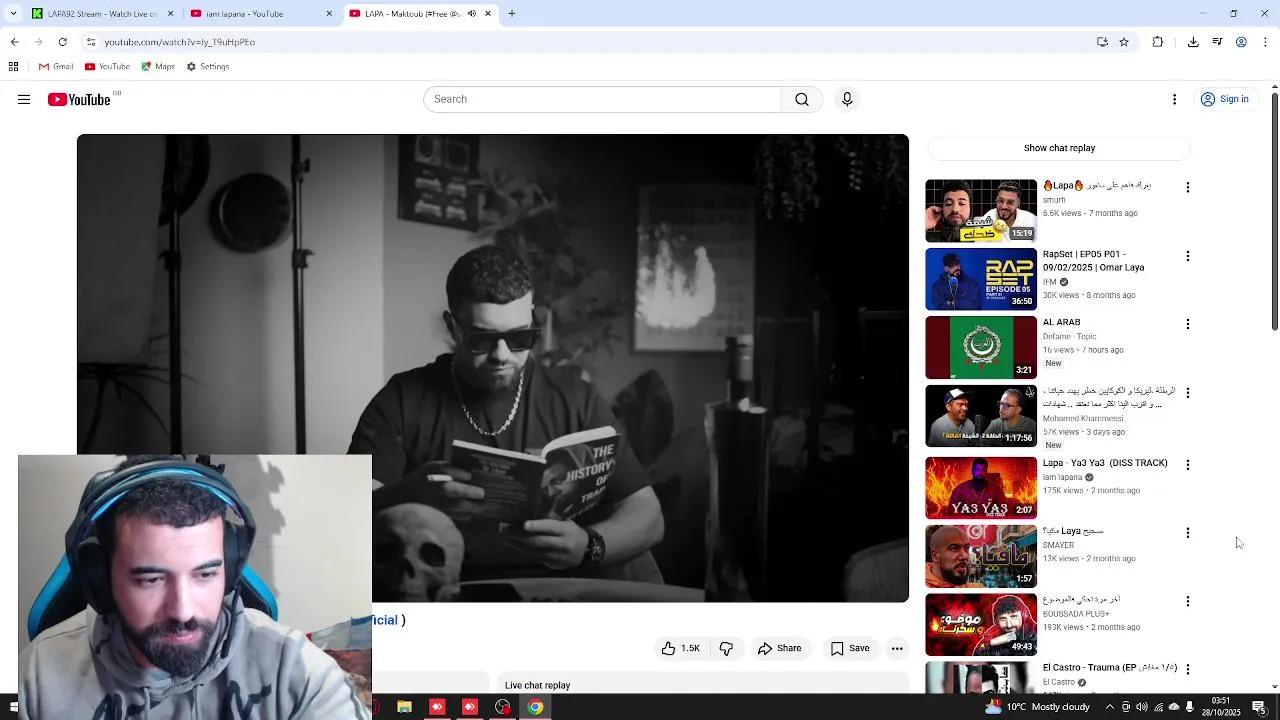Open Chrome from the taskbar

535,707
